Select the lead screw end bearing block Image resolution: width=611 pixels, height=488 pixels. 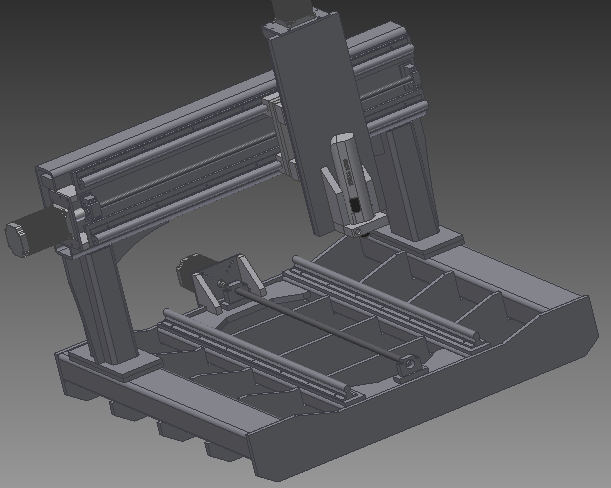pyautogui.click(x=410, y=367)
